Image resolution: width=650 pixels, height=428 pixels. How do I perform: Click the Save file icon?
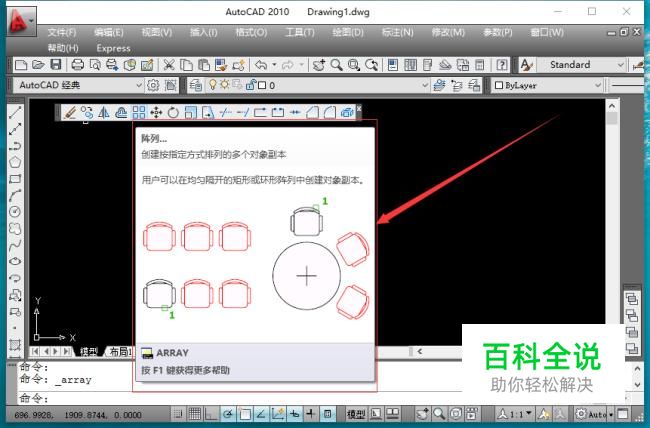click(56, 65)
